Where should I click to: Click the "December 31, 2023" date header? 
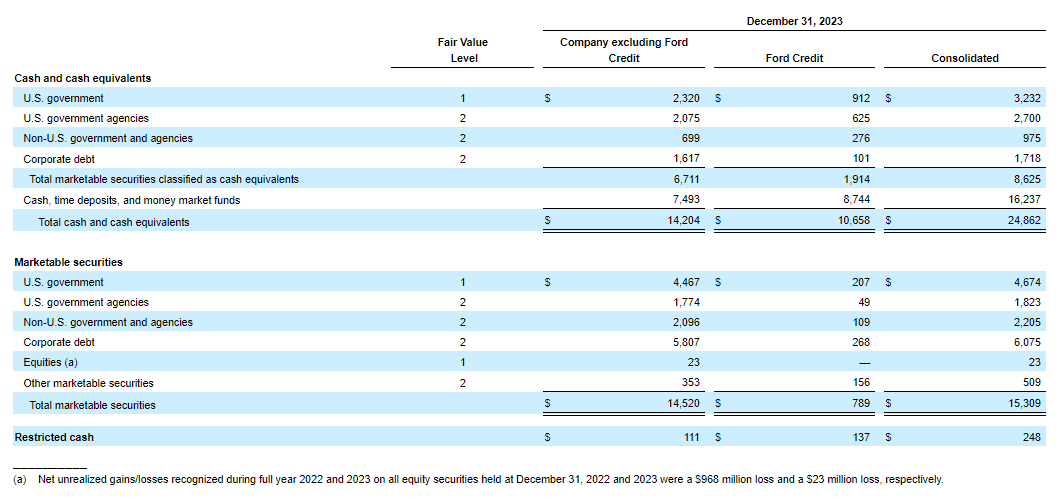[x=793, y=21]
